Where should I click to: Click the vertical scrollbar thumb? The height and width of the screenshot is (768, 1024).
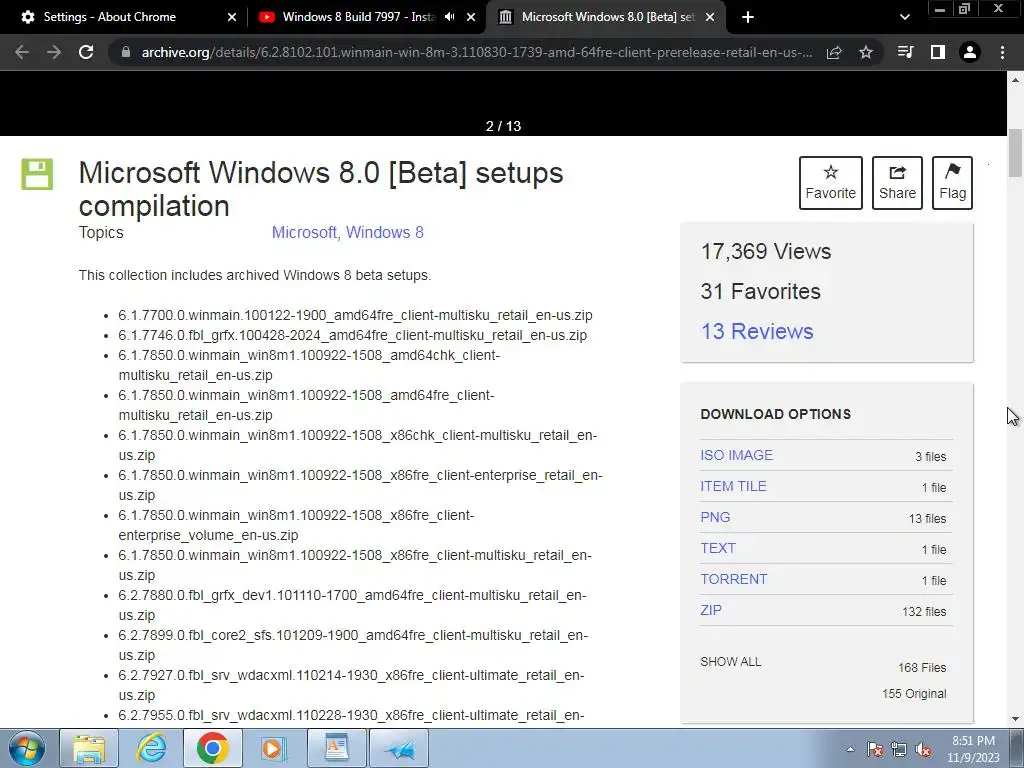coord(1015,153)
